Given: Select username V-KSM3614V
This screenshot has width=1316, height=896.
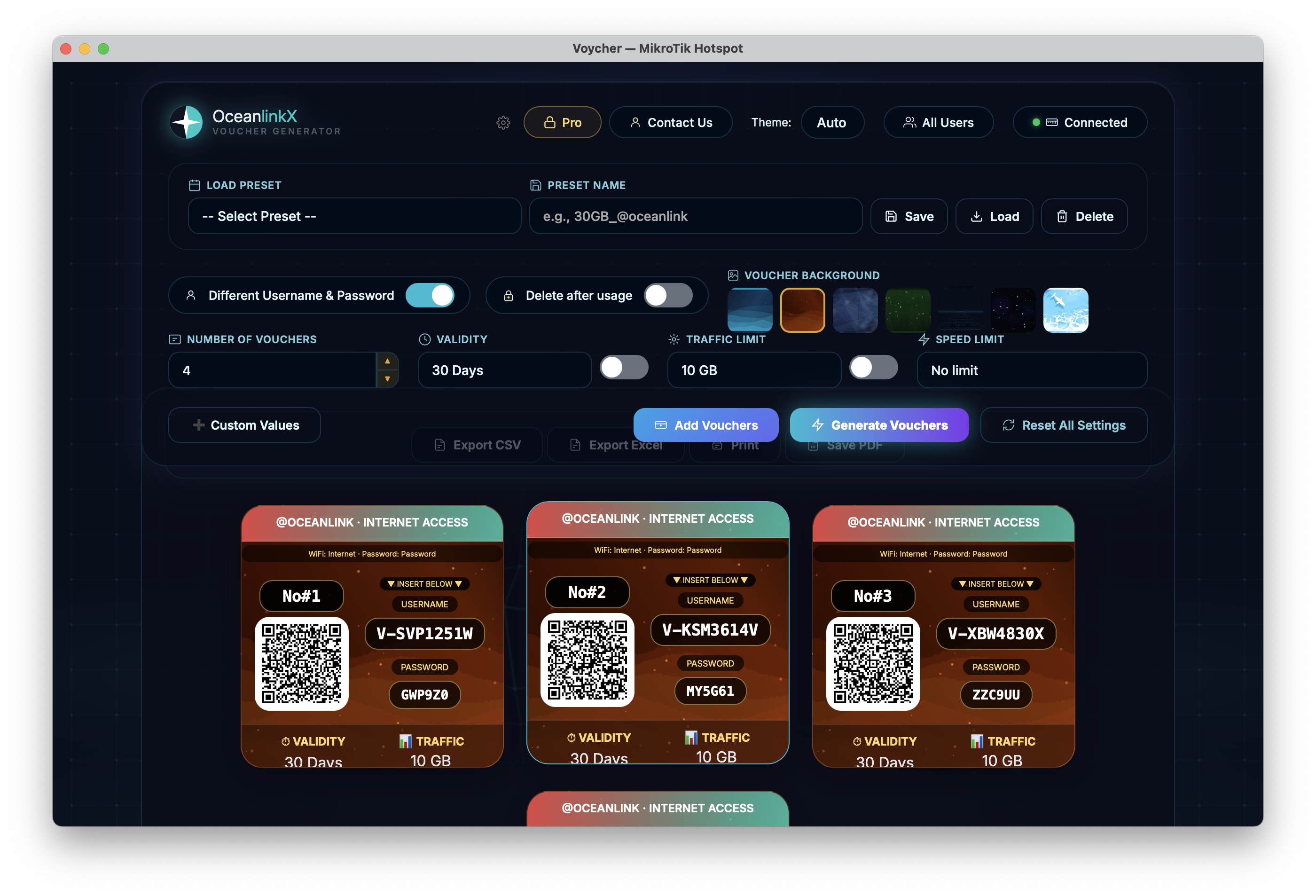Looking at the screenshot, I should (710, 629).
